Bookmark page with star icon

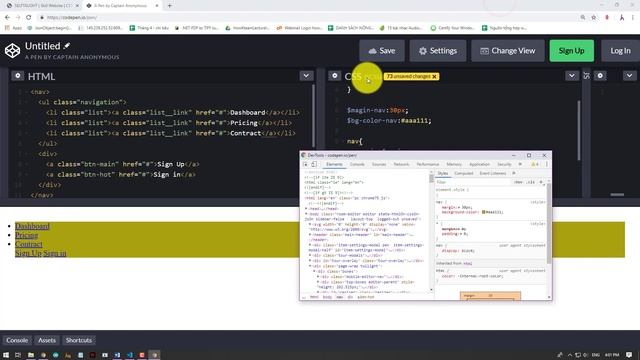pyautogui.click(x=593, y=17)
